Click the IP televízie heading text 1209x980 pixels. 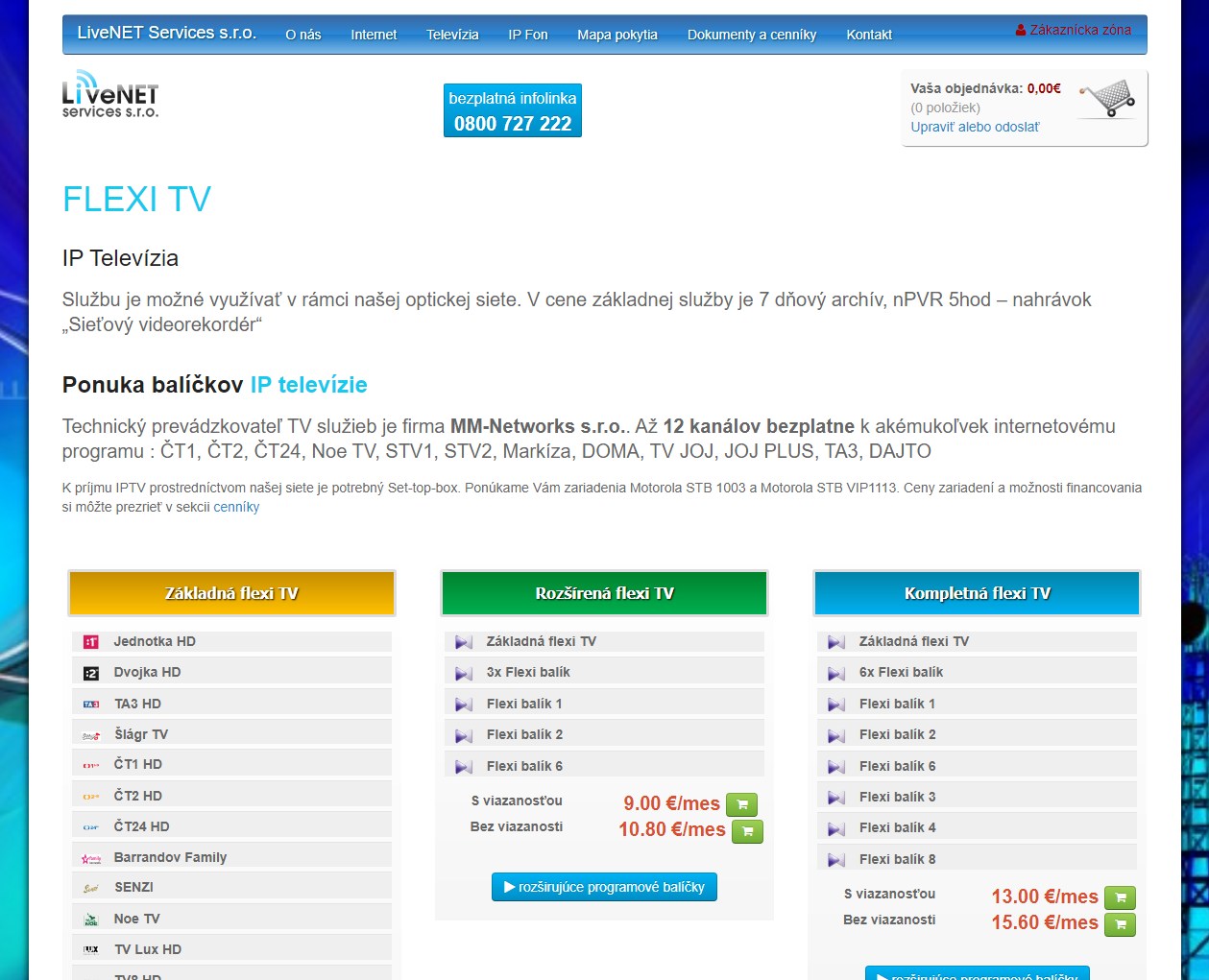tap(309, 385)
